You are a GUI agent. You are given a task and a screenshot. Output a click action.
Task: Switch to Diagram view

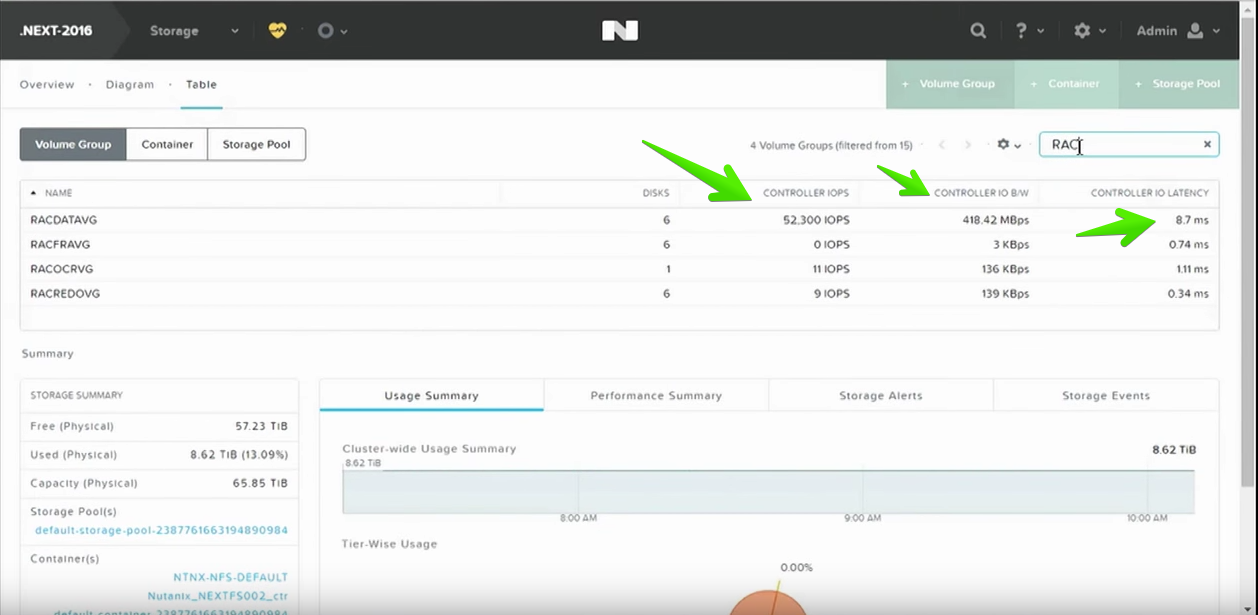(130, 84)
